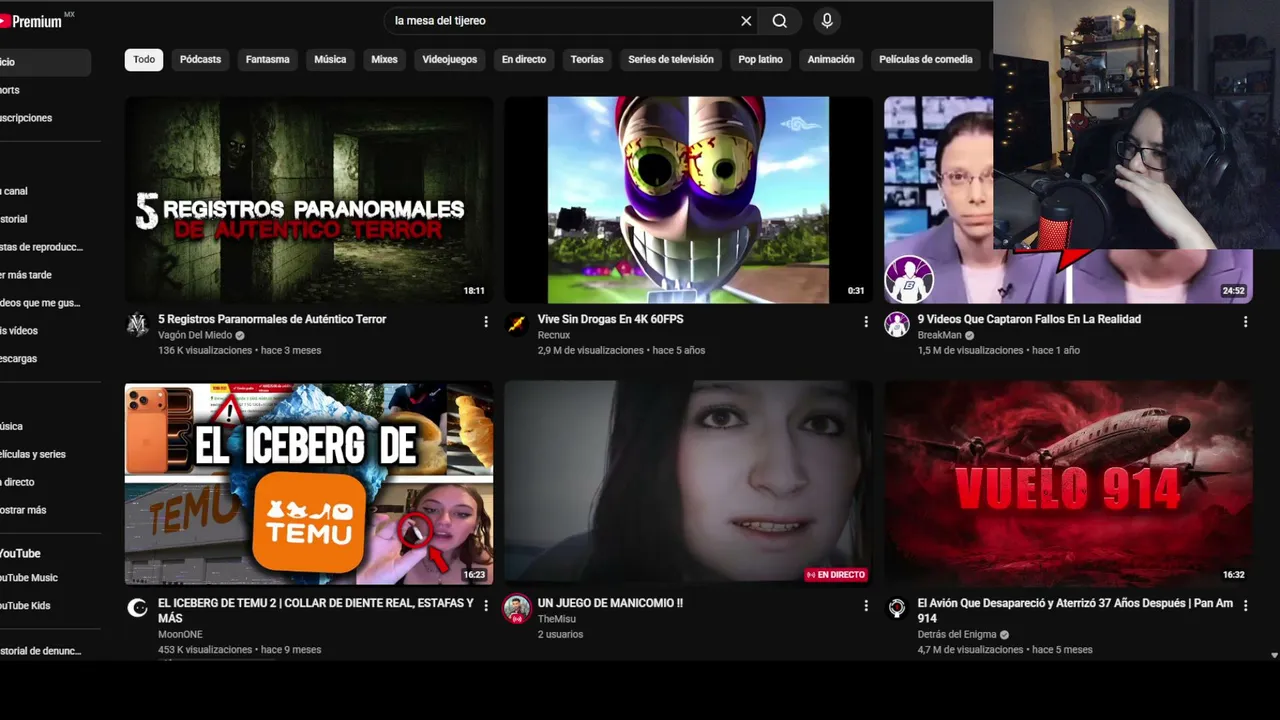Open the YouTube Premium logo home link
This screenshot has width=1280, height=720.
click(32, 21)
